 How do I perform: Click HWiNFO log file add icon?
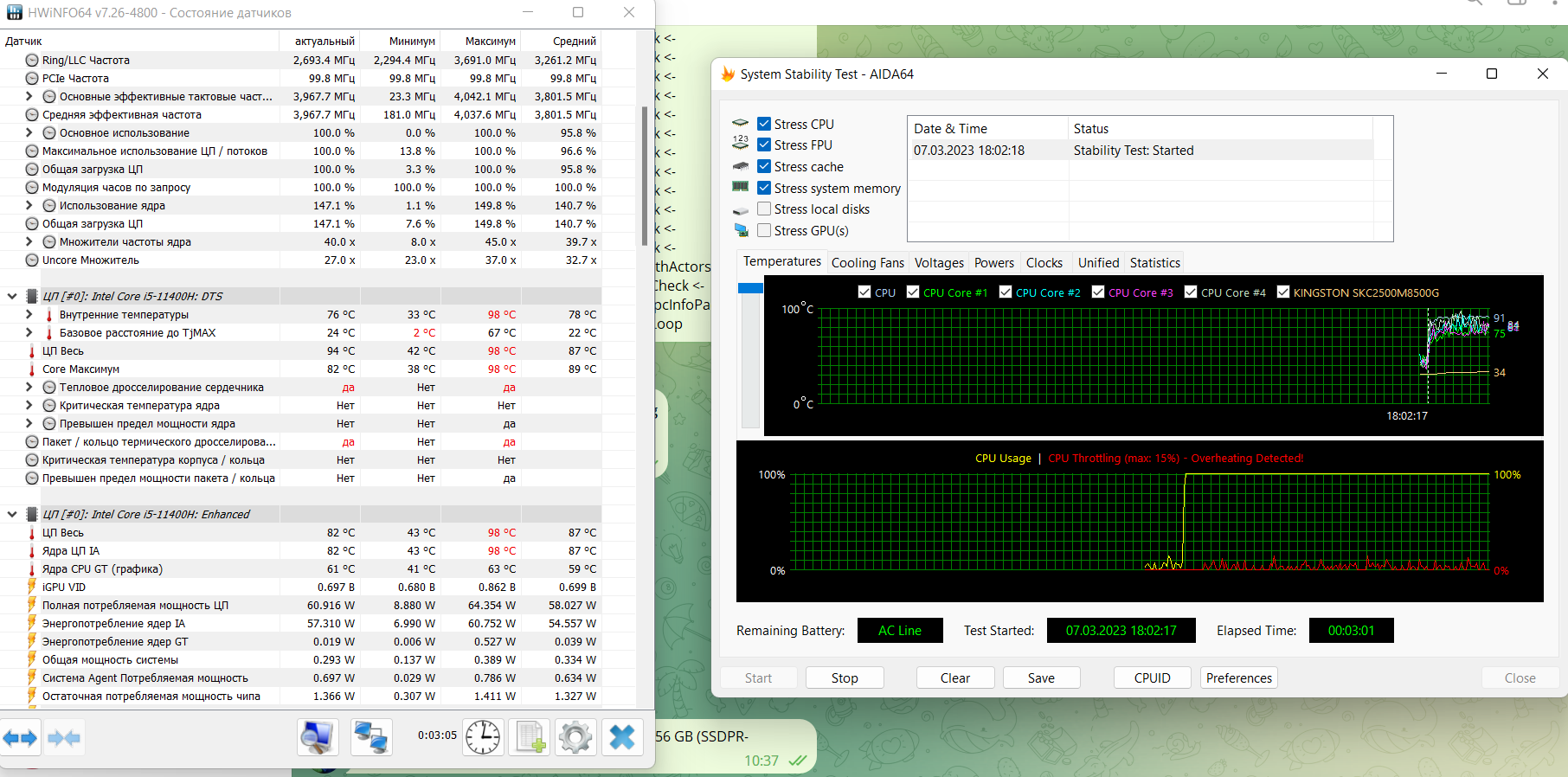[x=530, y=737]
